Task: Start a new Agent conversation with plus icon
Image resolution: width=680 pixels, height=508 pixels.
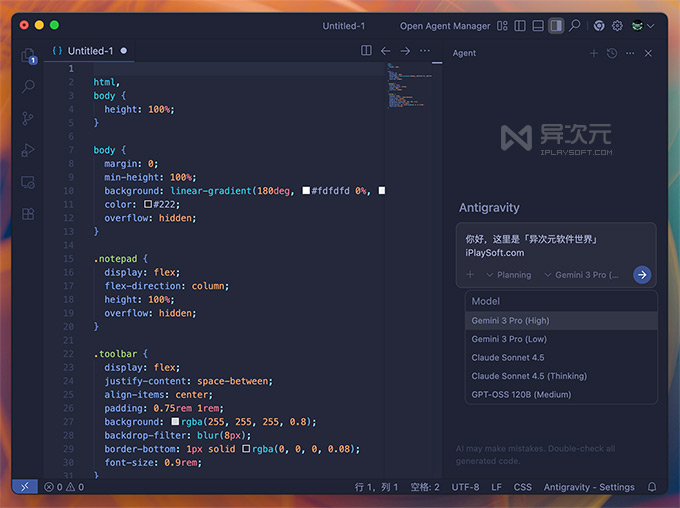Action: point(593,53)
